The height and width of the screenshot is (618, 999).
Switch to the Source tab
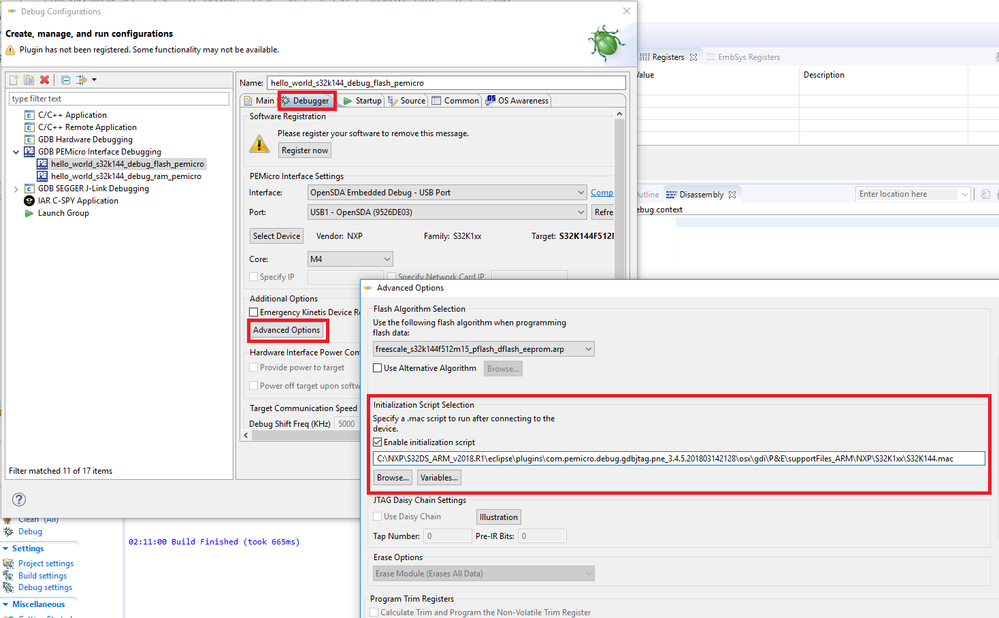[x=406, y=101]
